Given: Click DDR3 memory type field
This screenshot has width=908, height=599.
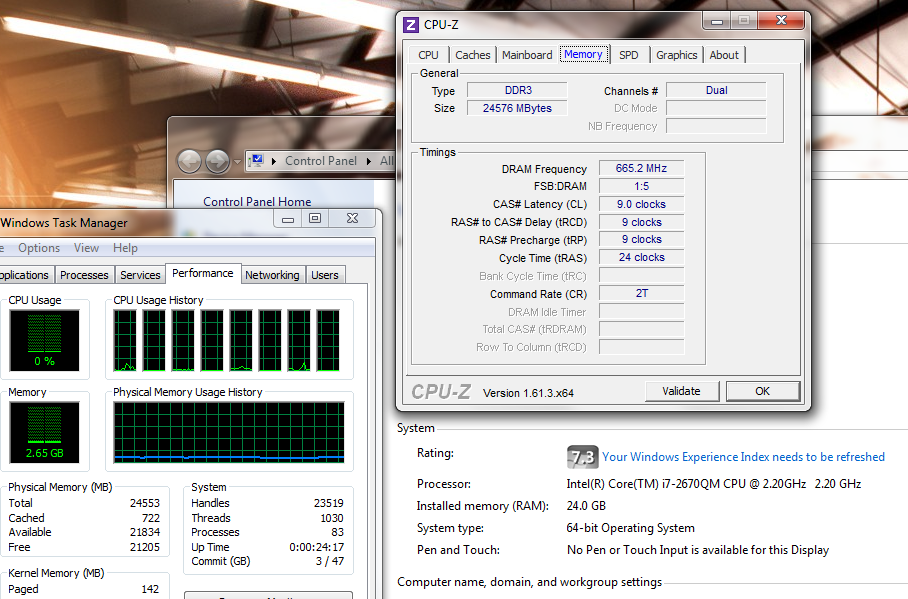Looking at the screenshot, I should tap(518, 90).
